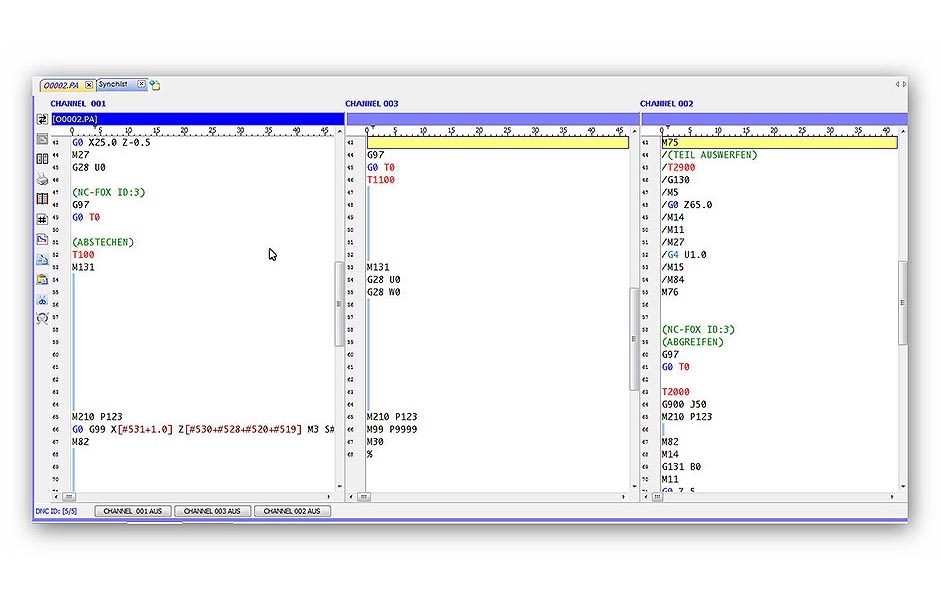This screenshot has height=600, width=940.
Task: Select the hash grid icon in sidebar
Action: coord(42,219)
